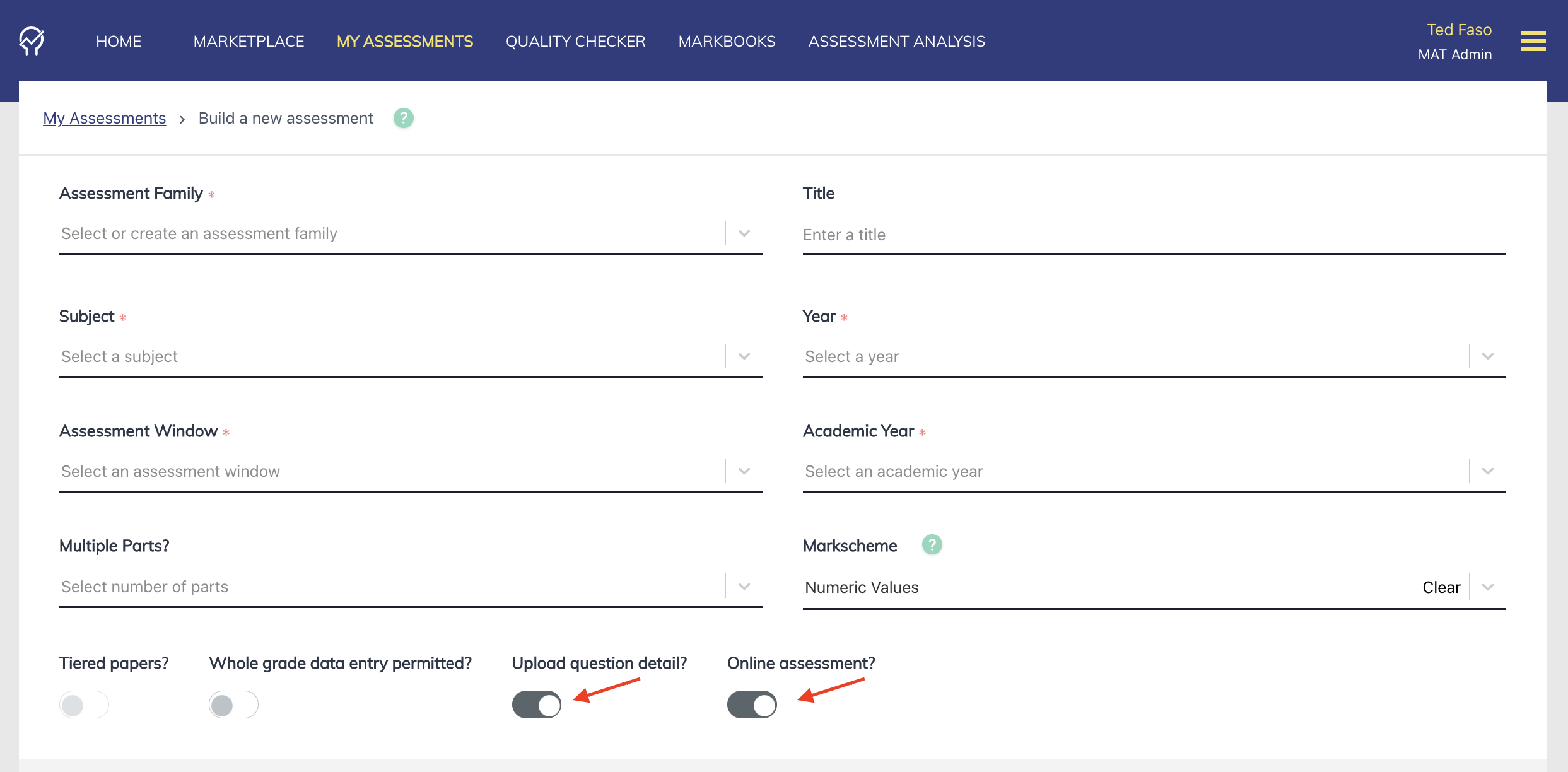Click the help icon beside Build a new assessment

coord(403,118)
